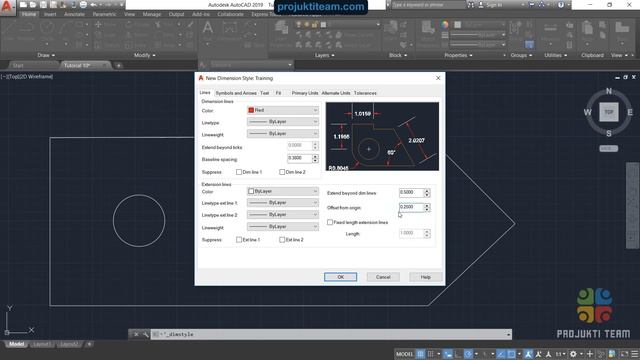Click the Undo arrow in quick access toolbar
Screen dimensions: 640x360
tap(93, 5)
